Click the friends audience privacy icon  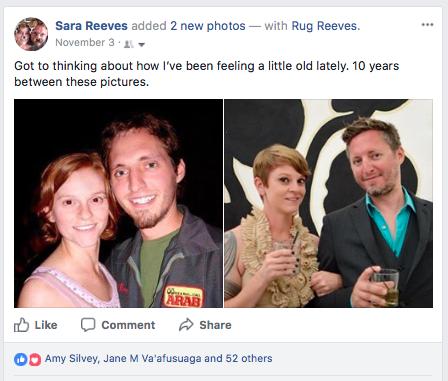tap(129, 44)
